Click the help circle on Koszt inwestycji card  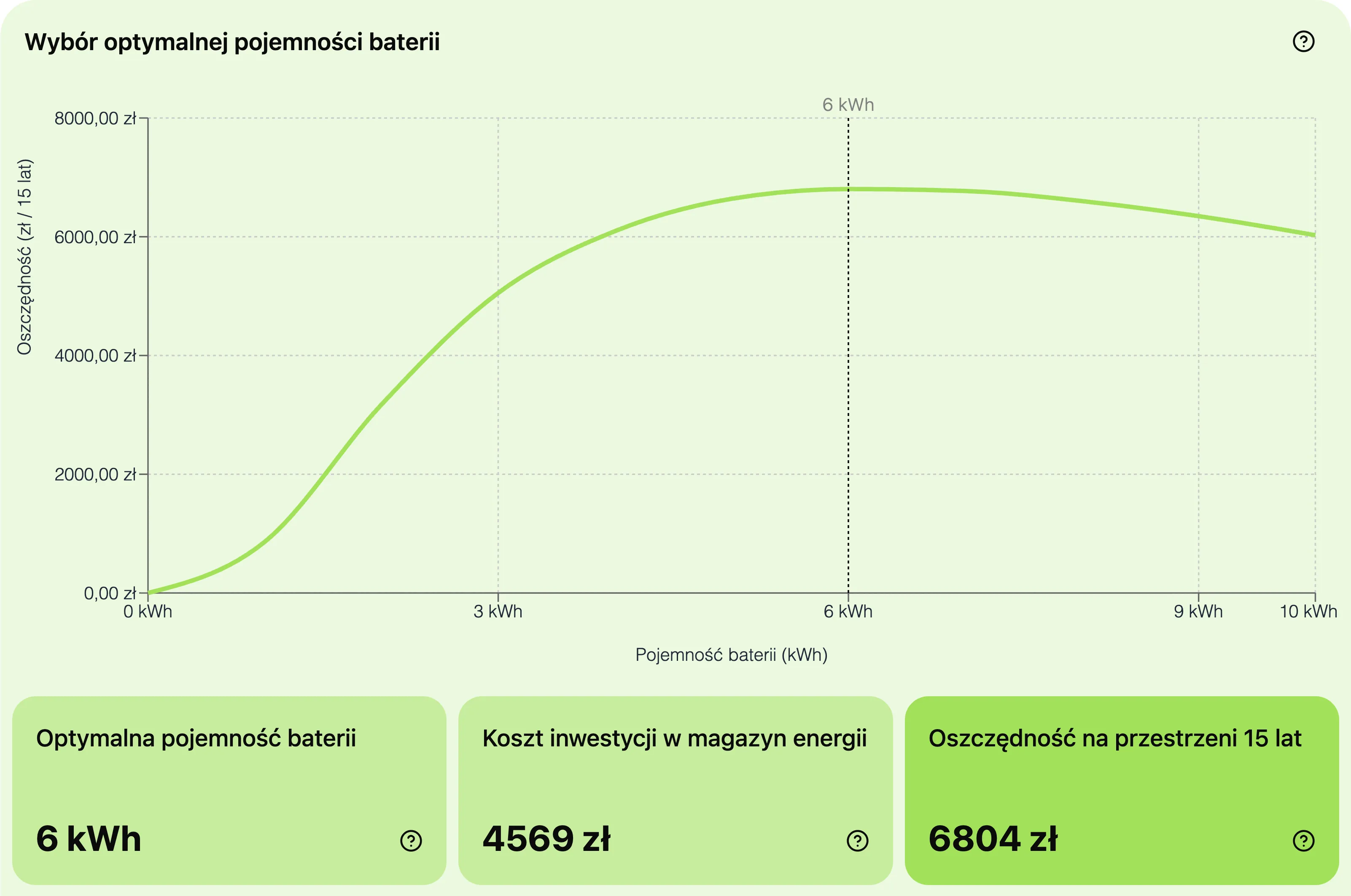click(857, 840)
